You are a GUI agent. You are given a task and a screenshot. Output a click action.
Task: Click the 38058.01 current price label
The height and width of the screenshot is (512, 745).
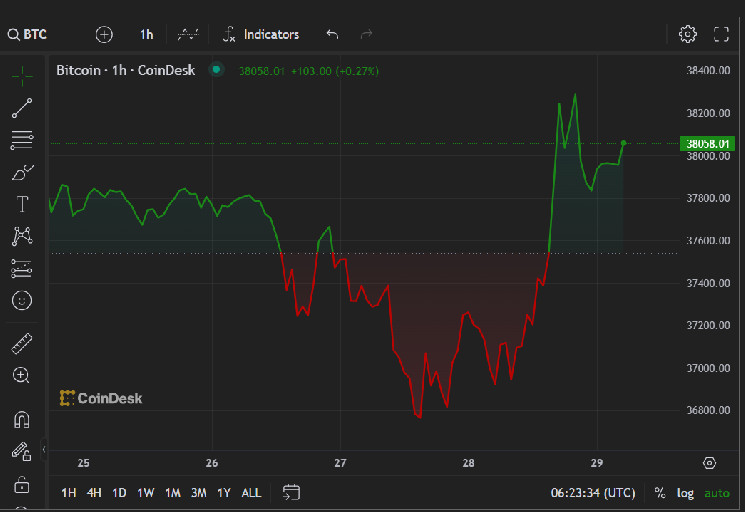(x=708, y=144)
